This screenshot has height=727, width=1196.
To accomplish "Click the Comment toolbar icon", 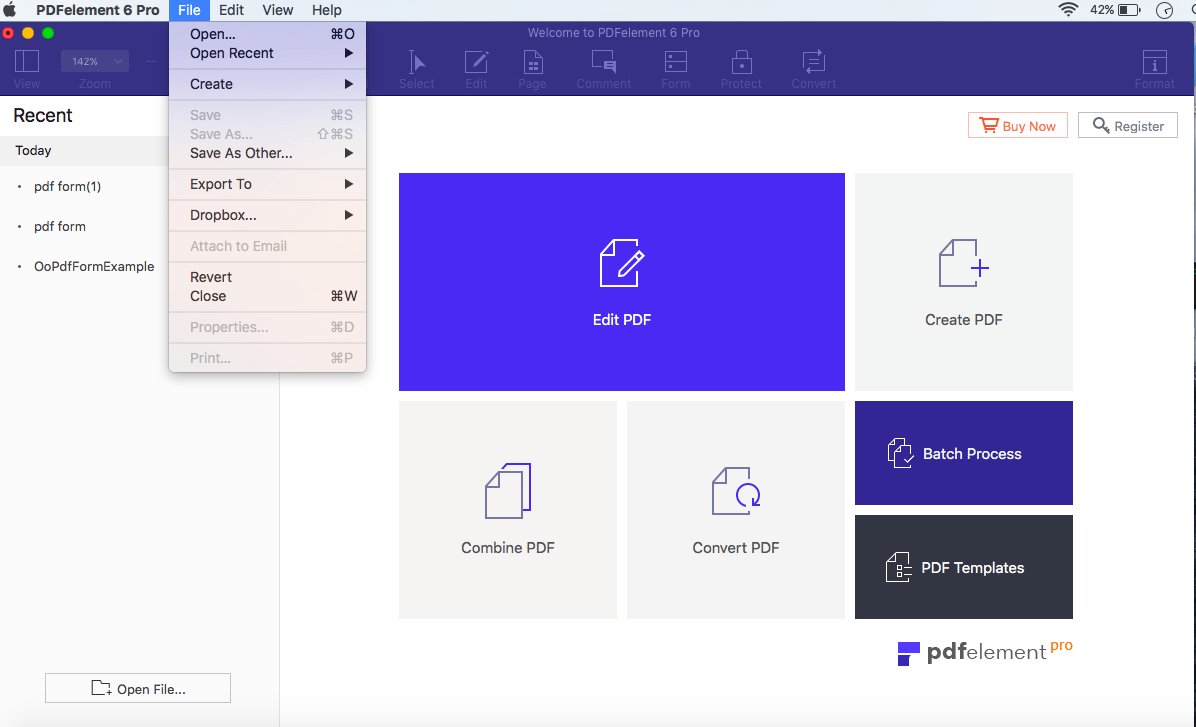I will 603,68.
